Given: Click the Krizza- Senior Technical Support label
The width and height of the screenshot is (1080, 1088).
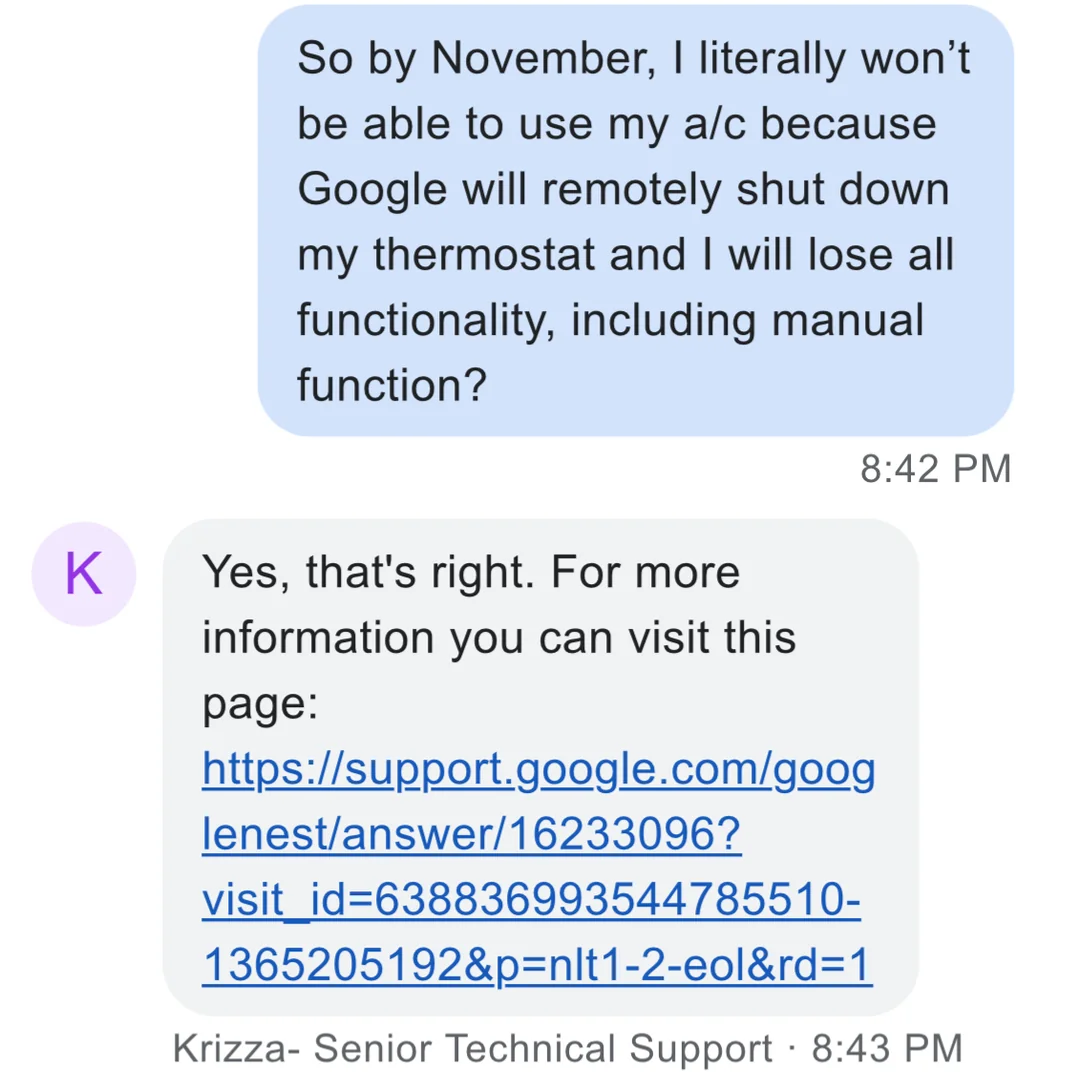Looking at the screenshot, I should (472, 1049).
